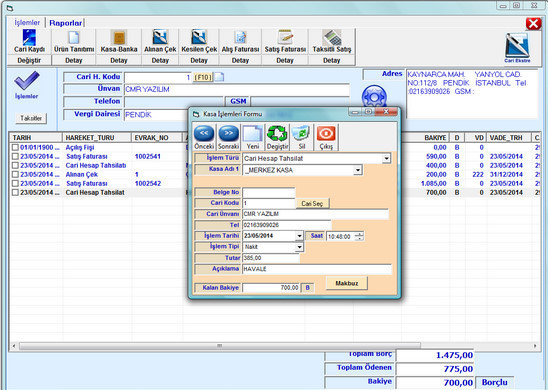Tick checkbox for Satış Faturası 1002541 row
This screenshot has width=548, height=390.
click(x=15, y=157)
